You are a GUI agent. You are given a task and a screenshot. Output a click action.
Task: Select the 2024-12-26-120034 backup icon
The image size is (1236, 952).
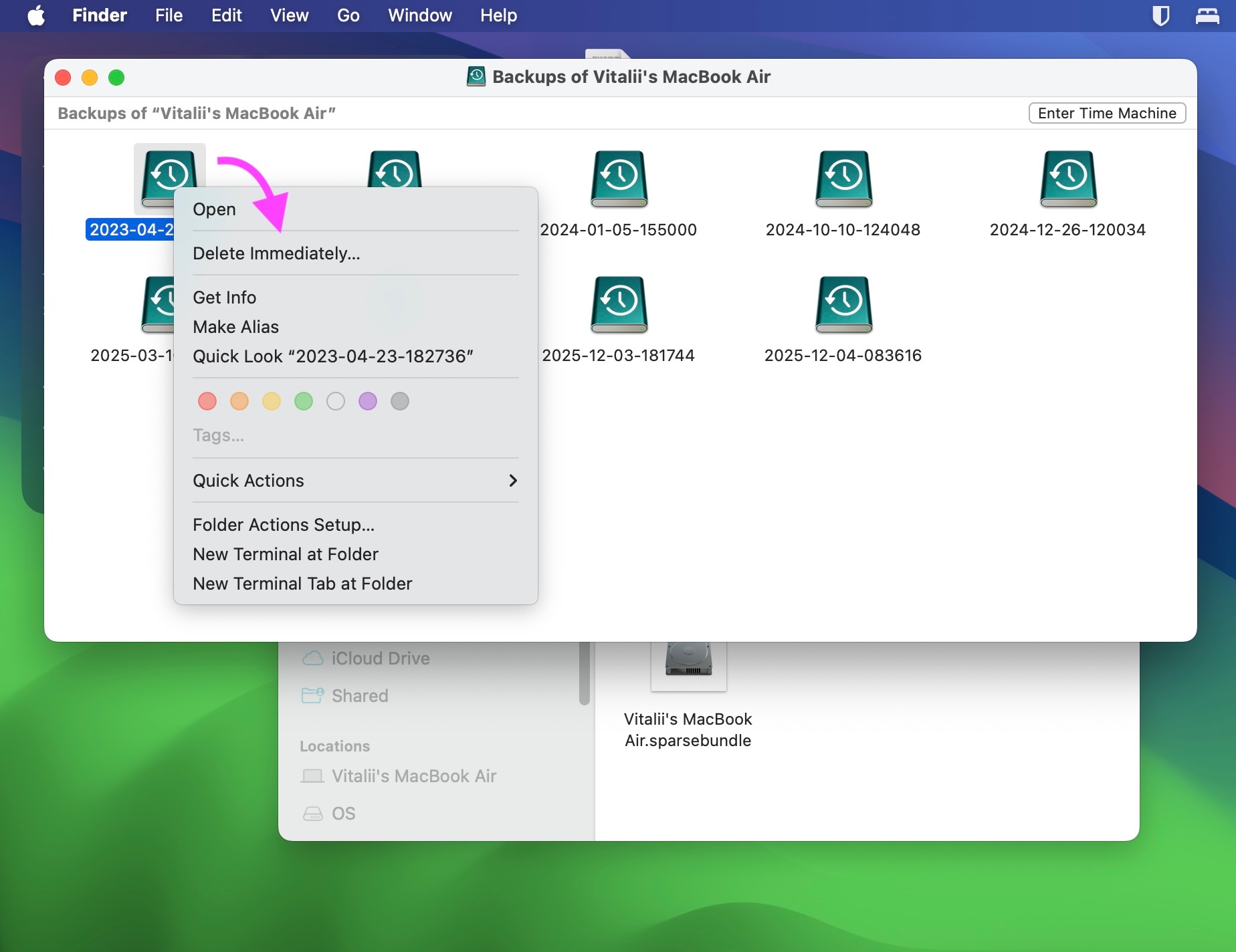[1068, 178]
